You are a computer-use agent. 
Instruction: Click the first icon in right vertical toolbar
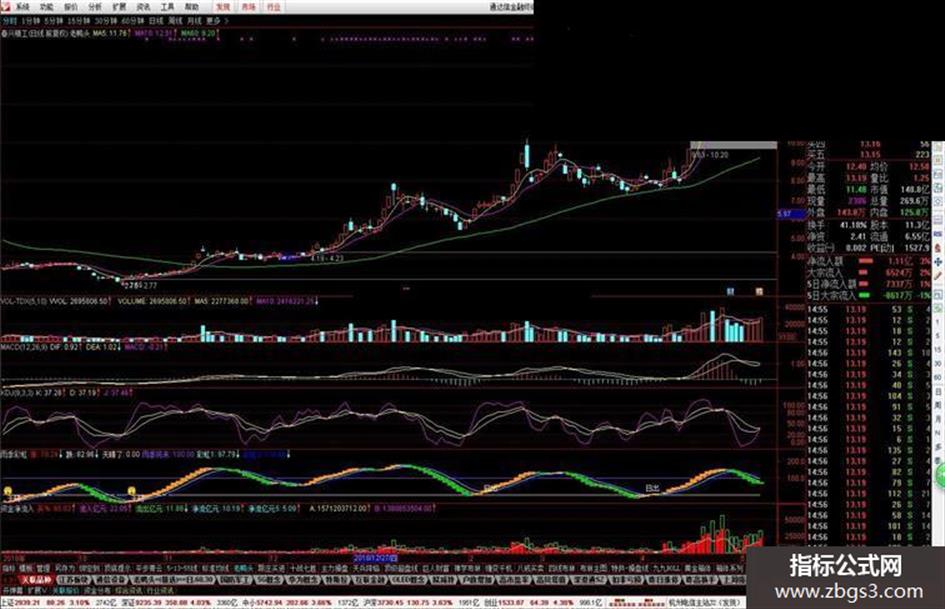938,147
